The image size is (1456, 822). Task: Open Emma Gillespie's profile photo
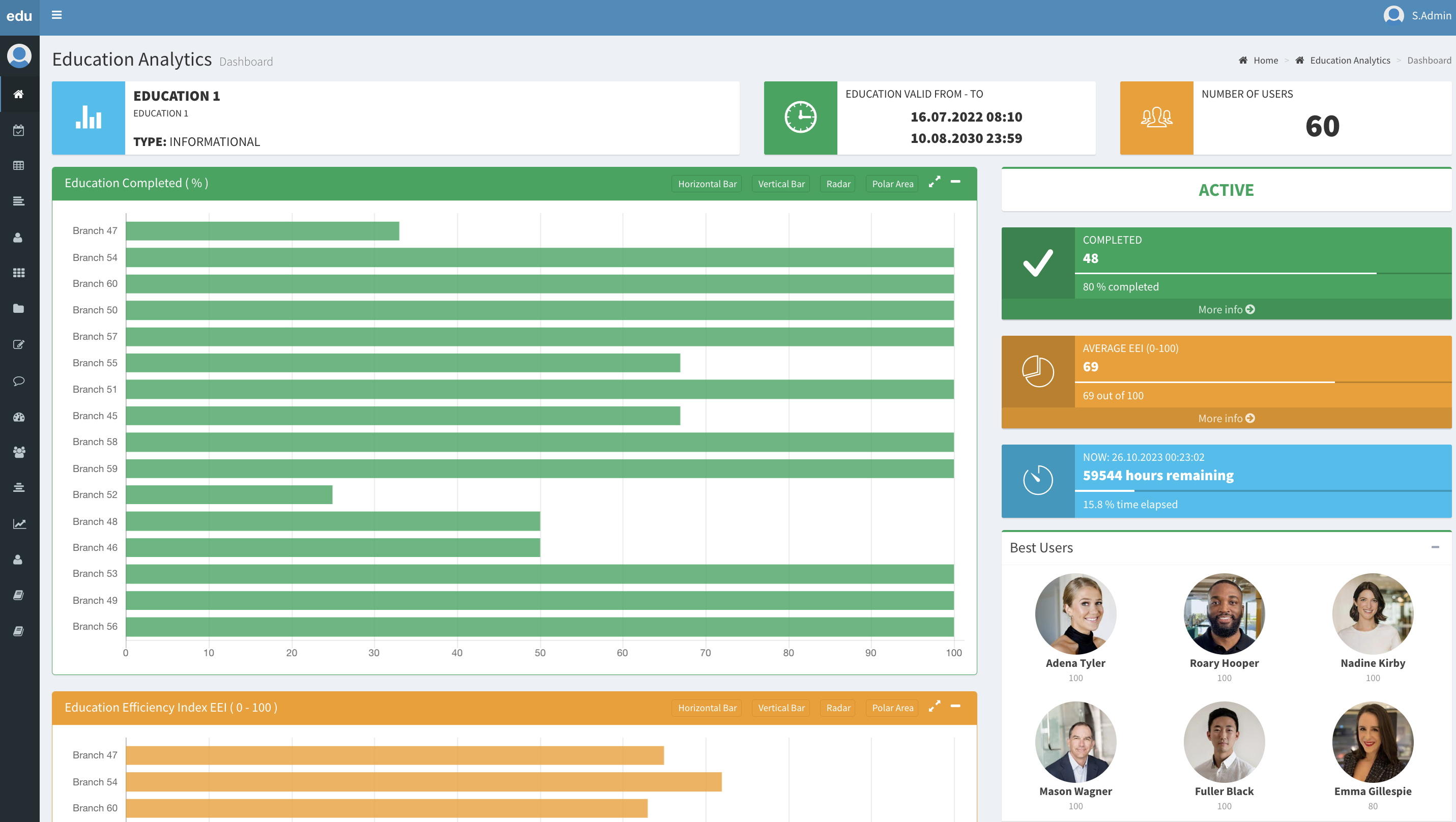pos(1373,742)
